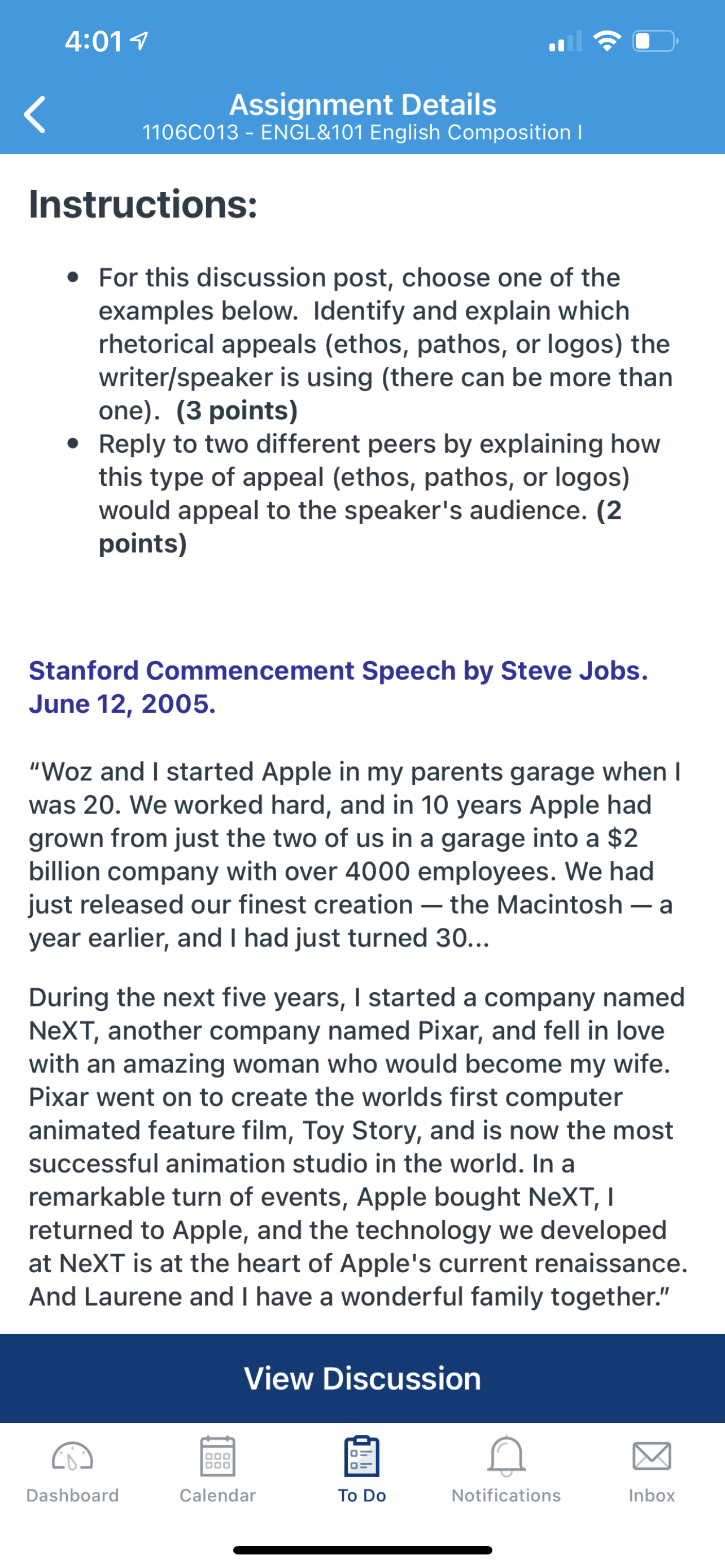
Task: Tap the back chevron arrow
Action: coord(34,115)
